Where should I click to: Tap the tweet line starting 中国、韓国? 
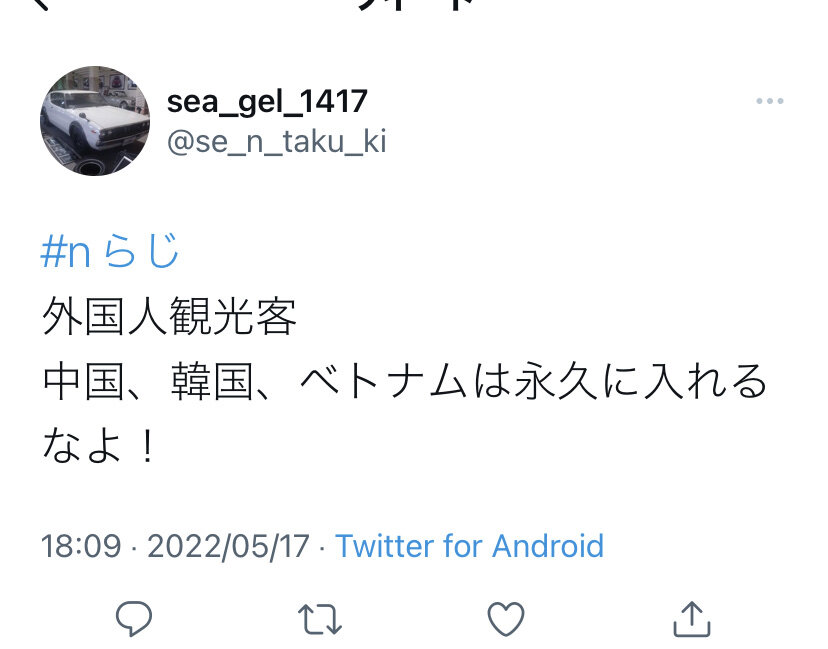404,381
